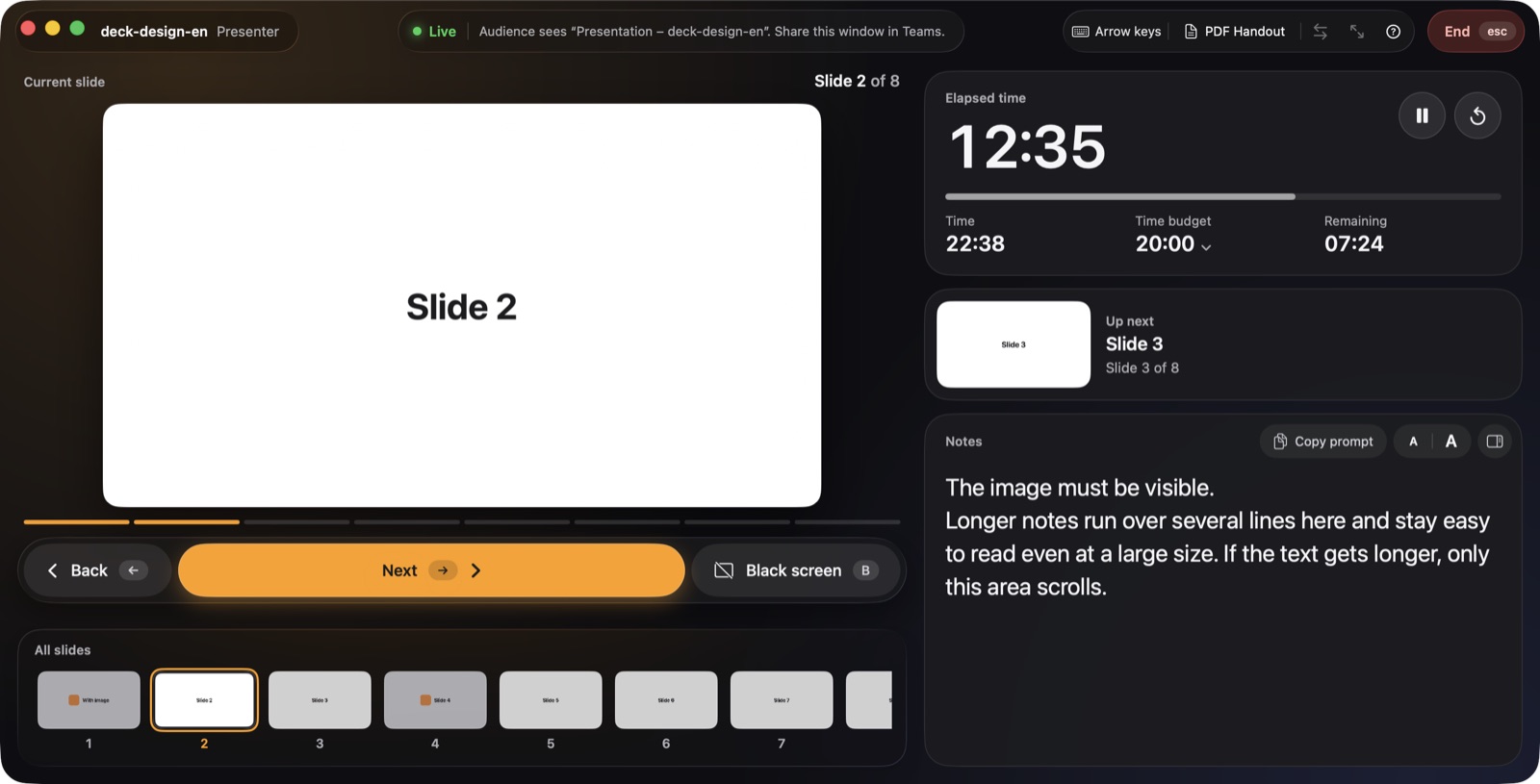This screenshot has height=784, width=1540.
Task: Click the Remaining time 07:24 value
Action: pyautogui.click(x=1353, y=244)
